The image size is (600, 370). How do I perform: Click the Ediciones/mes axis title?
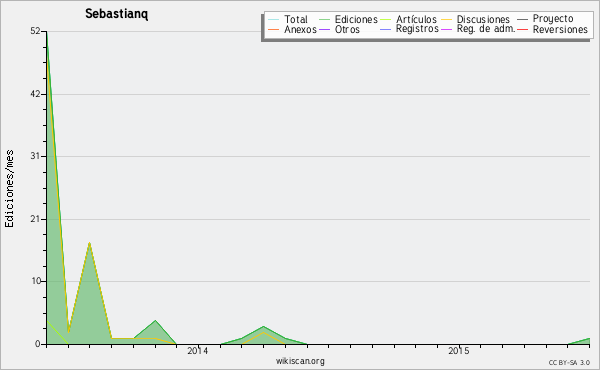tap(10, 189)
